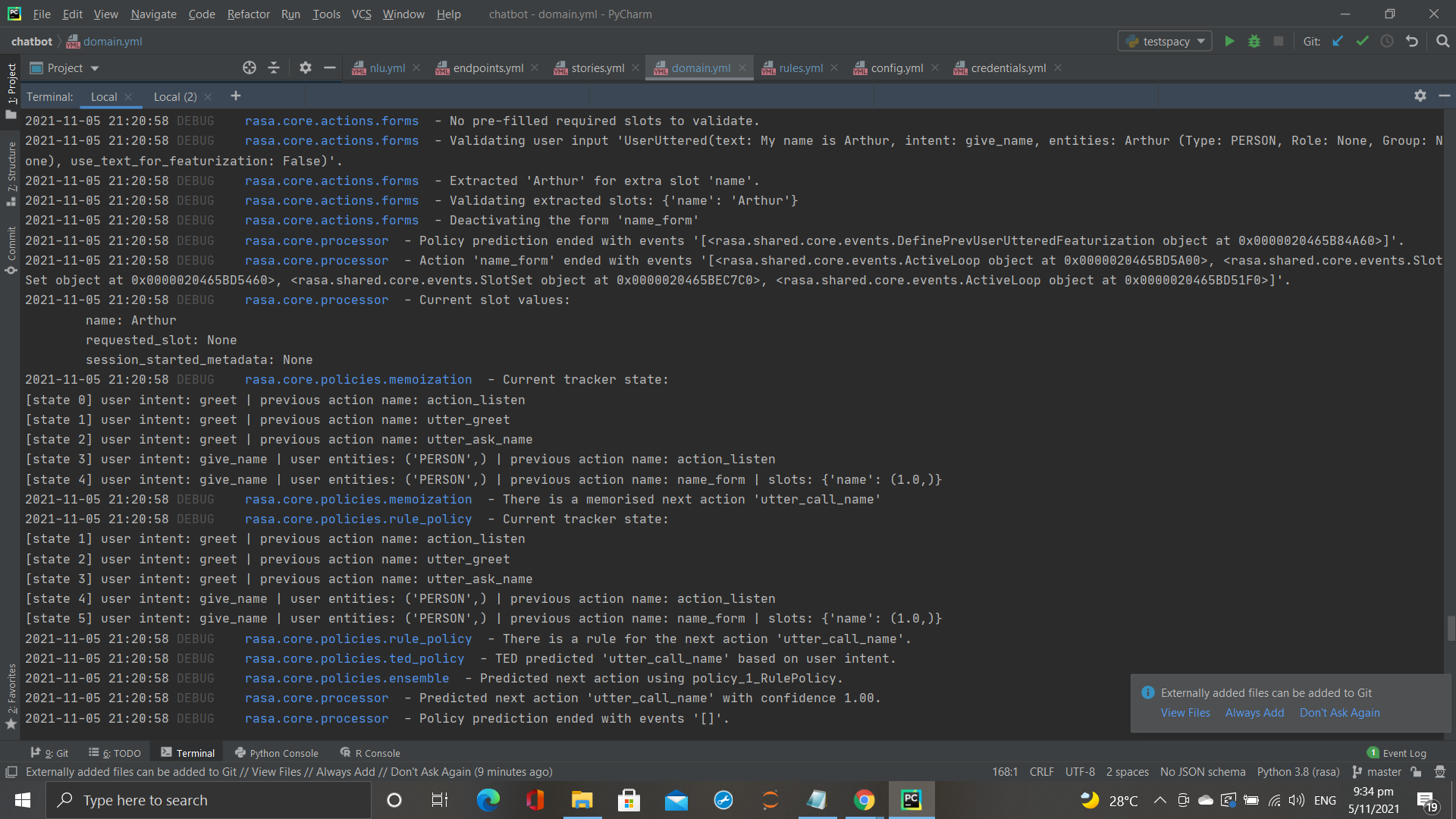Image resolution: width=1456 pixels, height=819 pixels.
Task: Click the green Run button
Action: pyautogui.click(x=1229, y=41)
